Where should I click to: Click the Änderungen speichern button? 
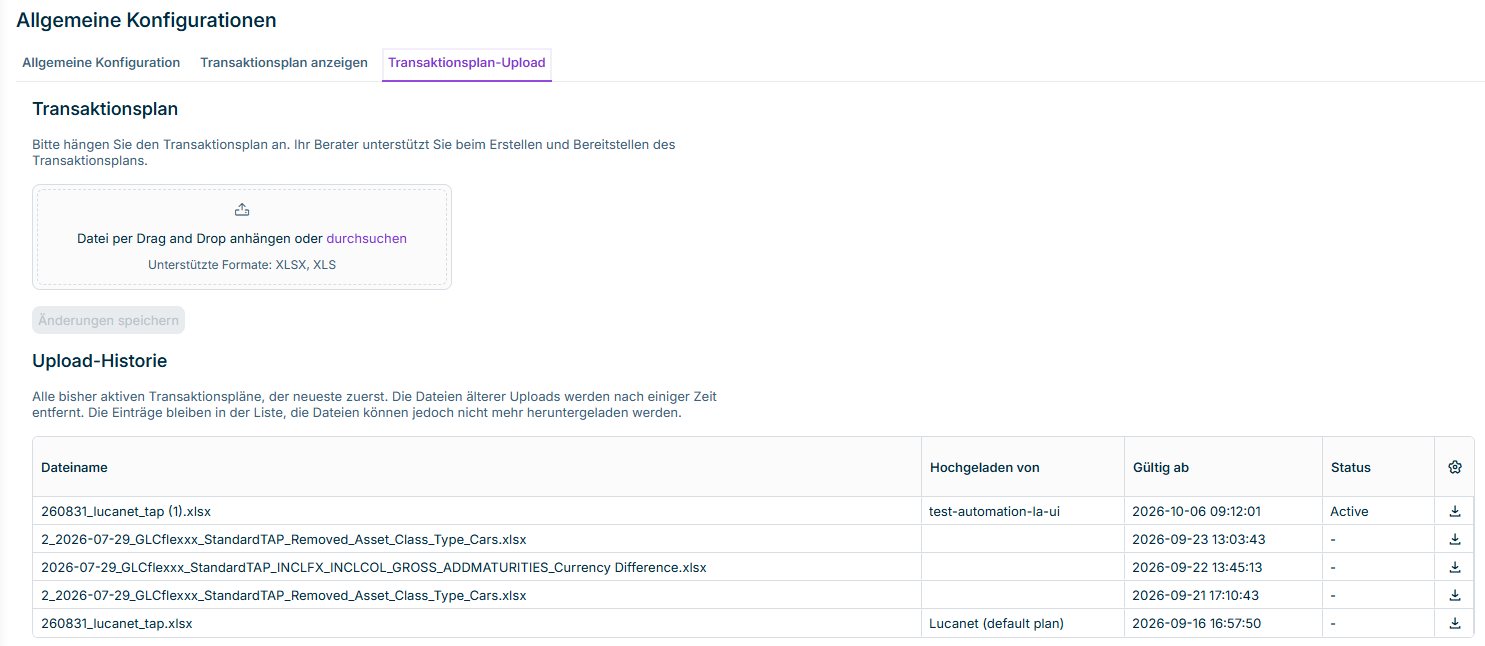pyautogui.click(x=108, y=320)
